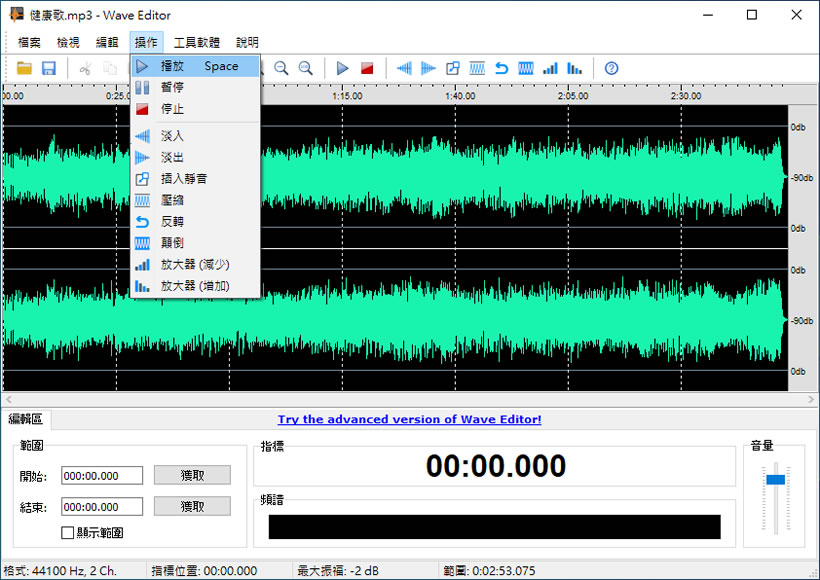Image resolution: width=820 pixels, height=580 pixels.
Task: Open help via the question mark icon
Action: pyautogui.click(x=612, y=68)
